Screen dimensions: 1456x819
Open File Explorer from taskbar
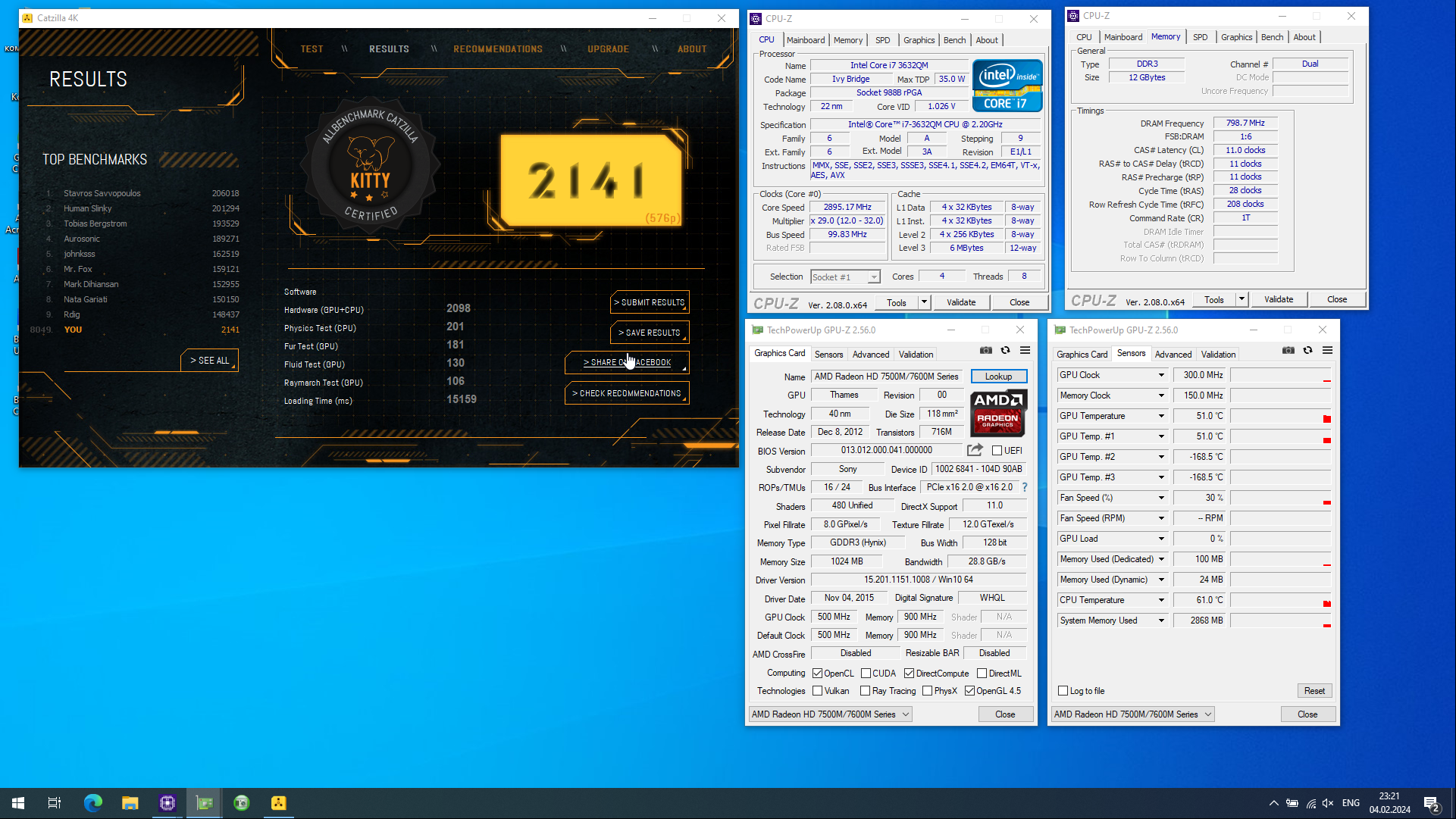click(x=130, y=803)
